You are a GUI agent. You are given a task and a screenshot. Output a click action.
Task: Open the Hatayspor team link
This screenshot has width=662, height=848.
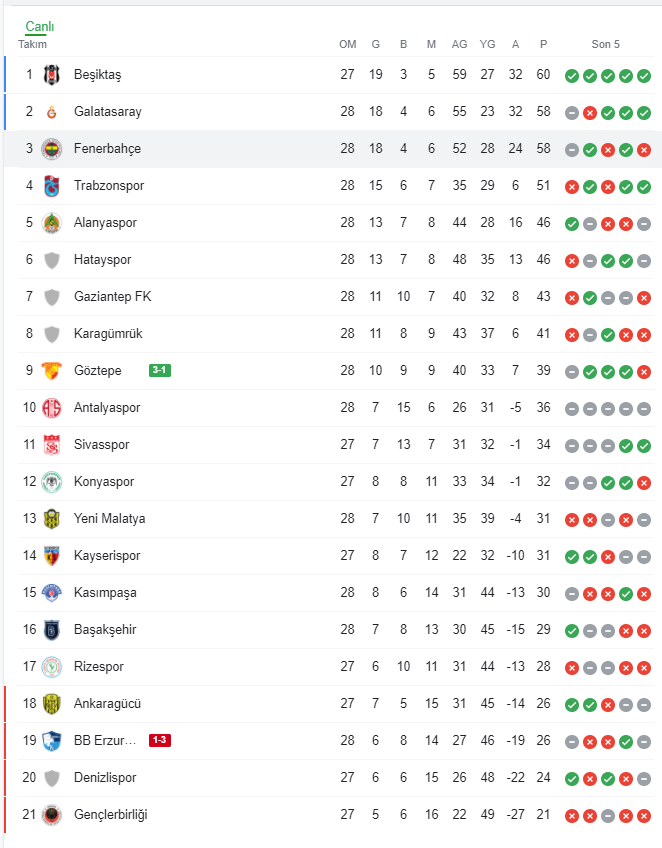pos(102,260)
